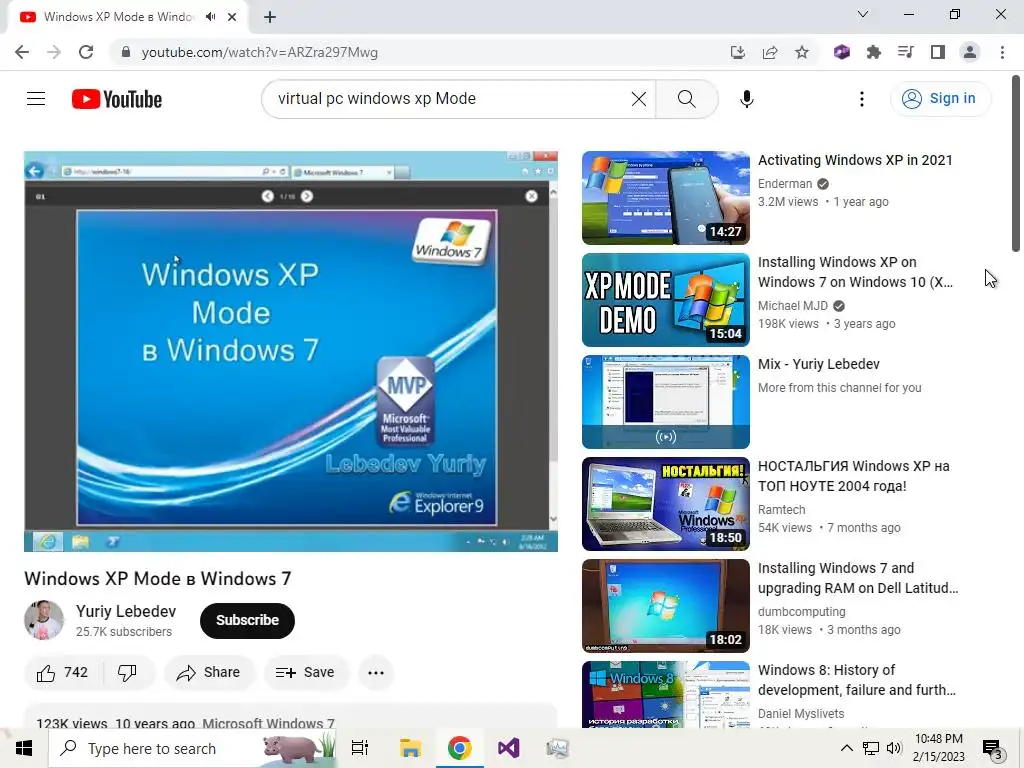Open Installing Windows 7 Dell Latitude thumbnail
The width and height of the screenshot is (1024, 768).
(665, 605)
